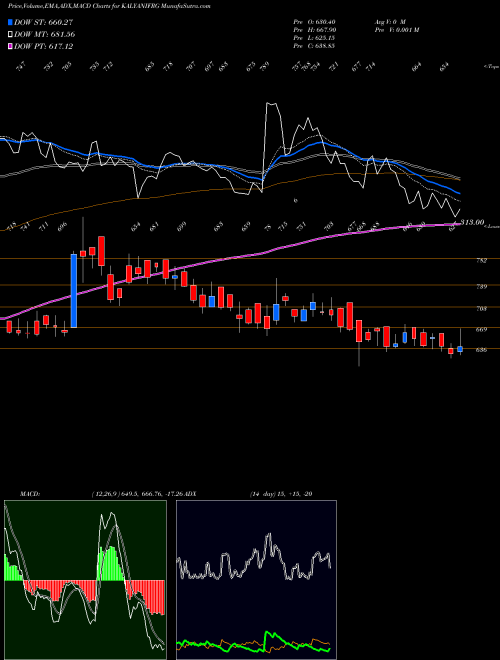
Task: Select the 'DOW PT: 617.12' legend text
Action: 44,46
